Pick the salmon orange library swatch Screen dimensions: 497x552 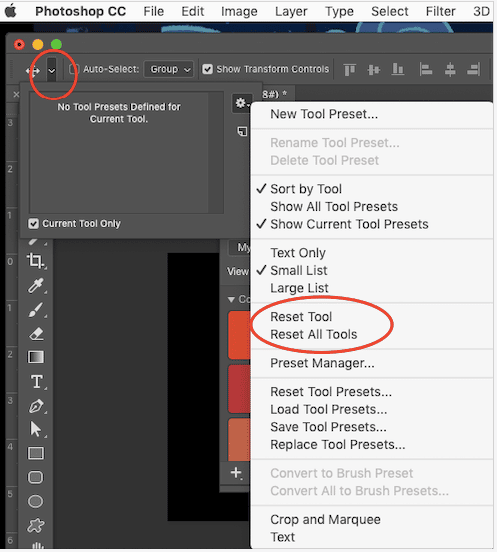coord(239,439)
